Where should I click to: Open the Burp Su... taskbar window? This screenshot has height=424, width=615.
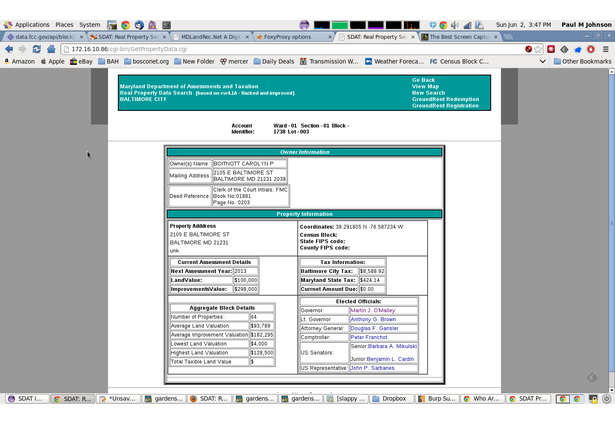click(437, 399)
